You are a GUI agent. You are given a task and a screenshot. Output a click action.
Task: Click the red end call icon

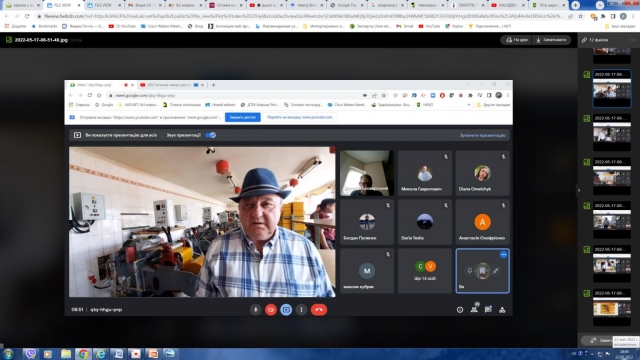point(319,310)
